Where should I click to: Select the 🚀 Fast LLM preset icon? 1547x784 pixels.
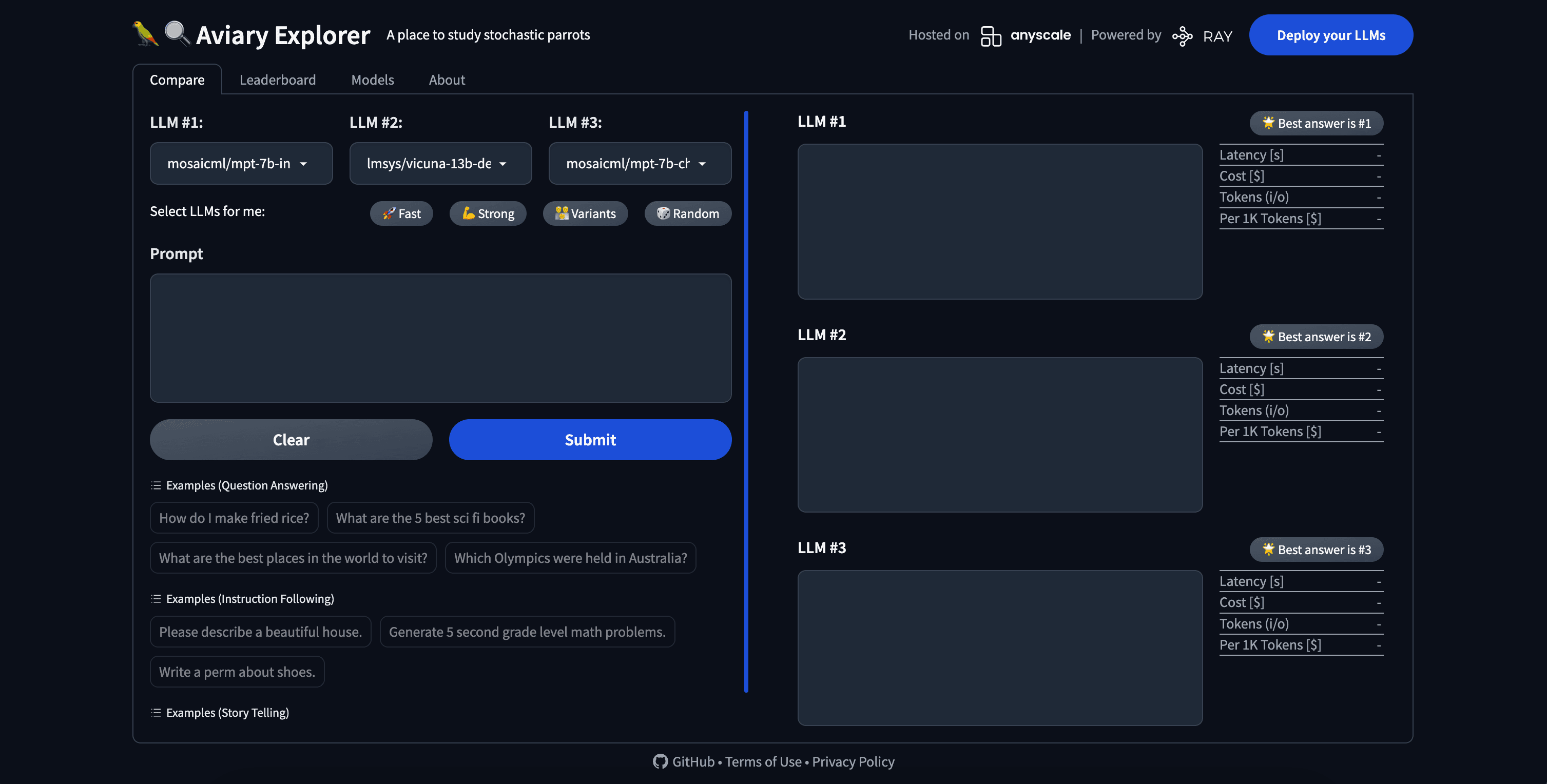[x=401, y=213]
